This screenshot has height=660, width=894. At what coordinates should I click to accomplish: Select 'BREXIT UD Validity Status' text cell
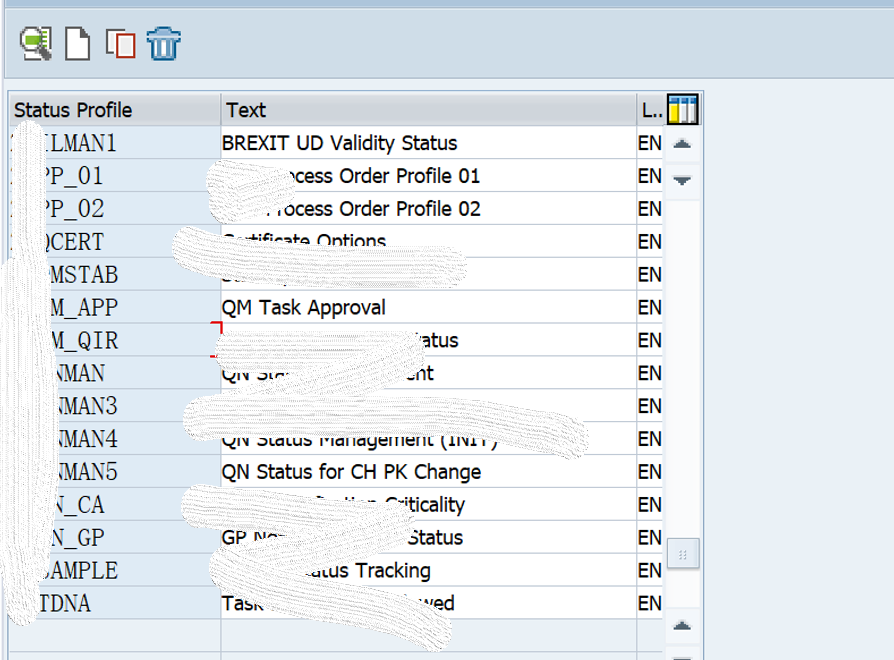pos(429,143)
